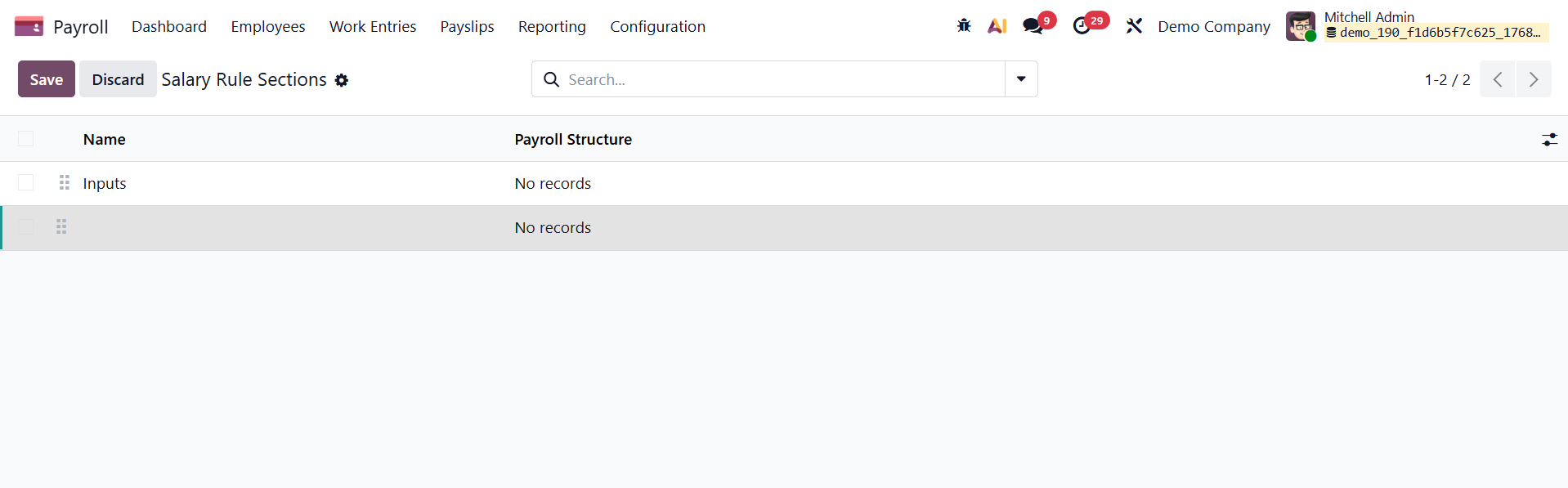Open the Payslips menu

(x=467, y=26)
